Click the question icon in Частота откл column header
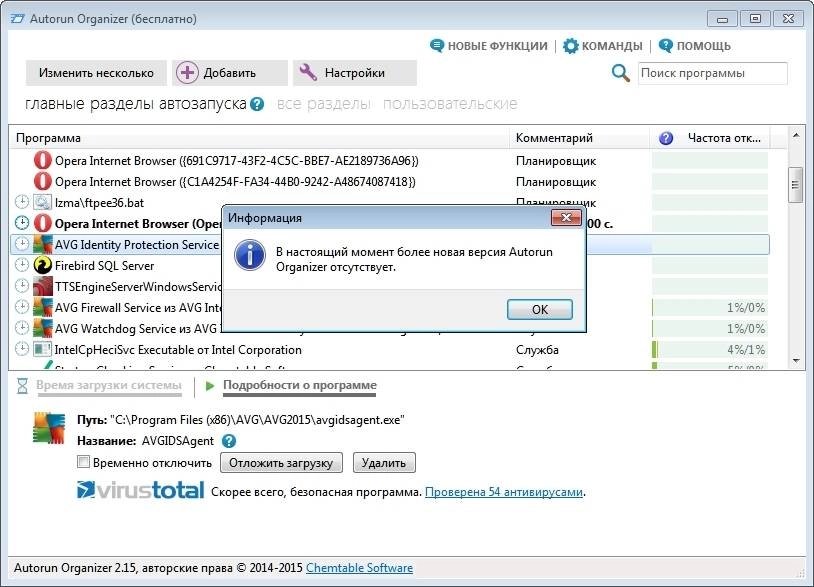Viewport: 814px width, 587px height. pos(666,138)
